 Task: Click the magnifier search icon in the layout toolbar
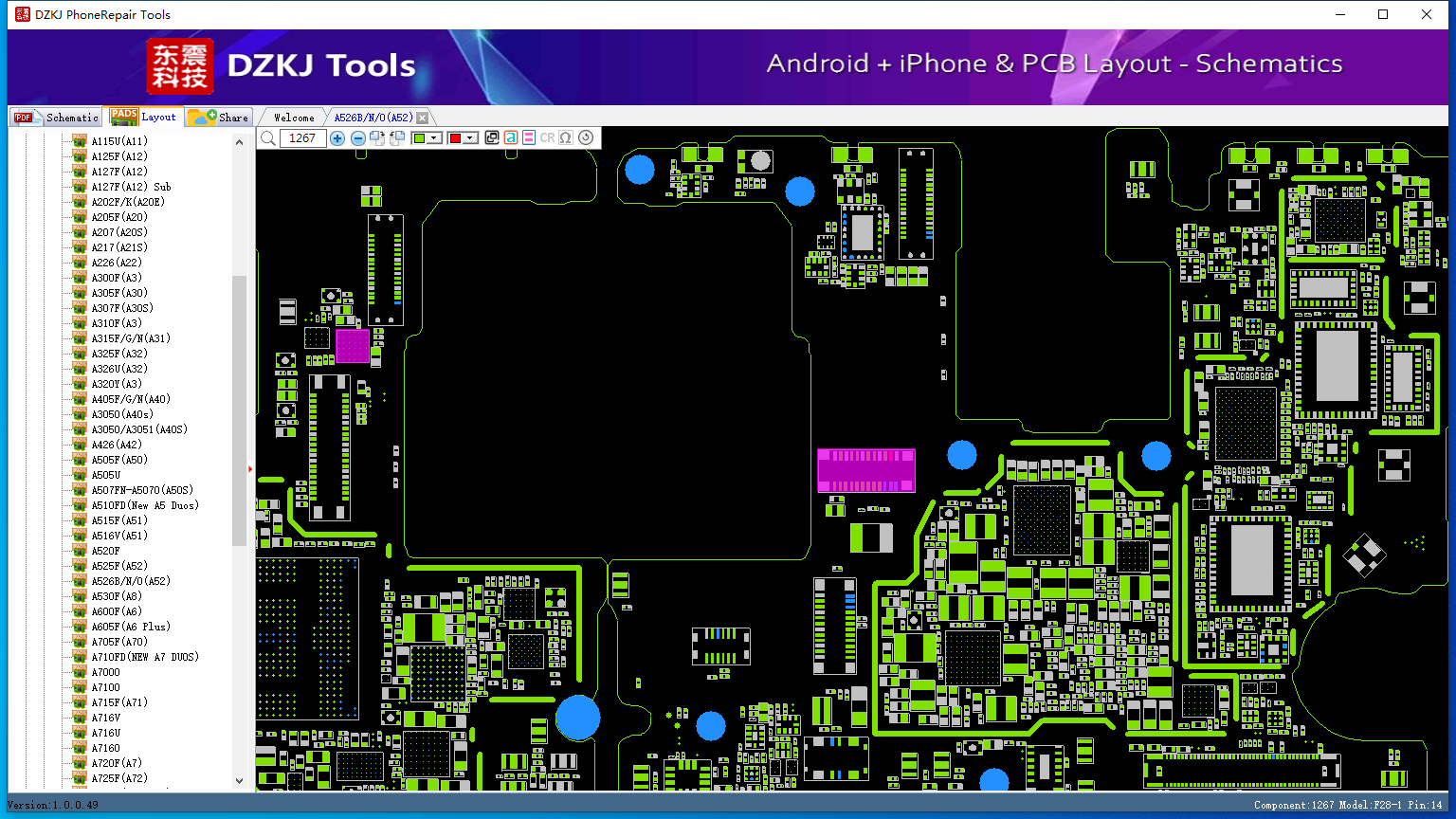click(268, 138)
